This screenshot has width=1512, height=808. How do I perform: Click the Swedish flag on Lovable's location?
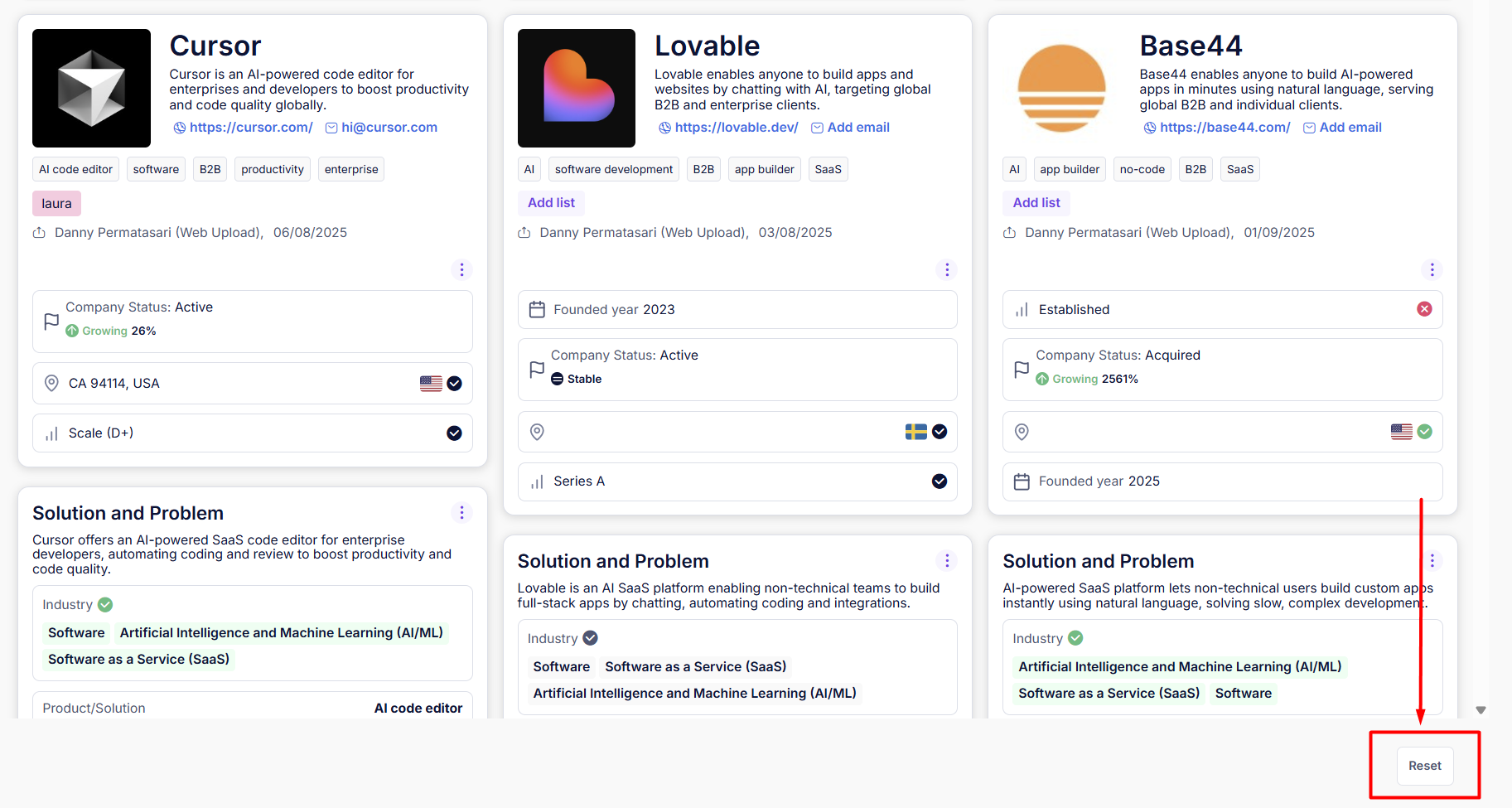click(916, 432)
